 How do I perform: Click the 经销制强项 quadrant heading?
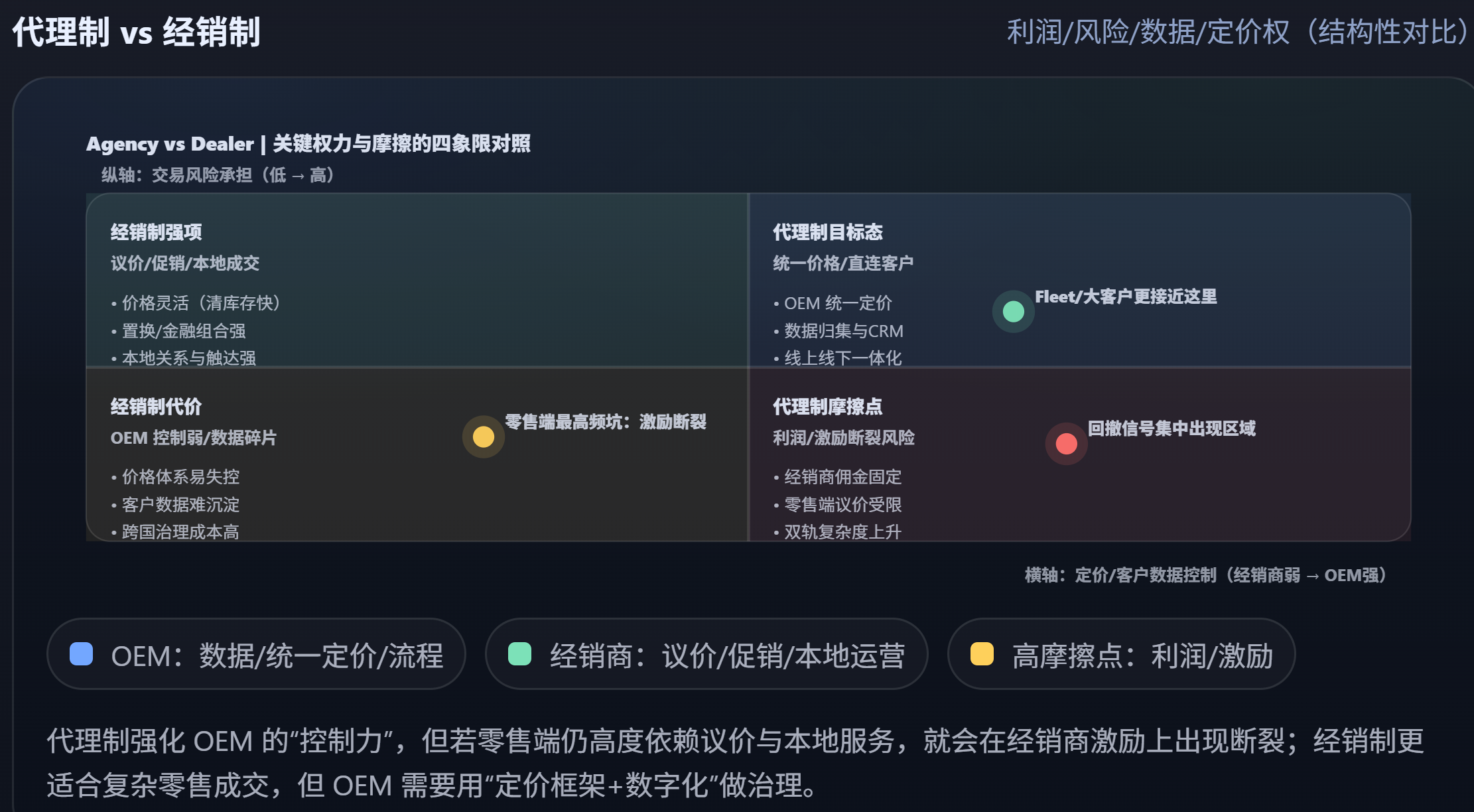point(156,232)
